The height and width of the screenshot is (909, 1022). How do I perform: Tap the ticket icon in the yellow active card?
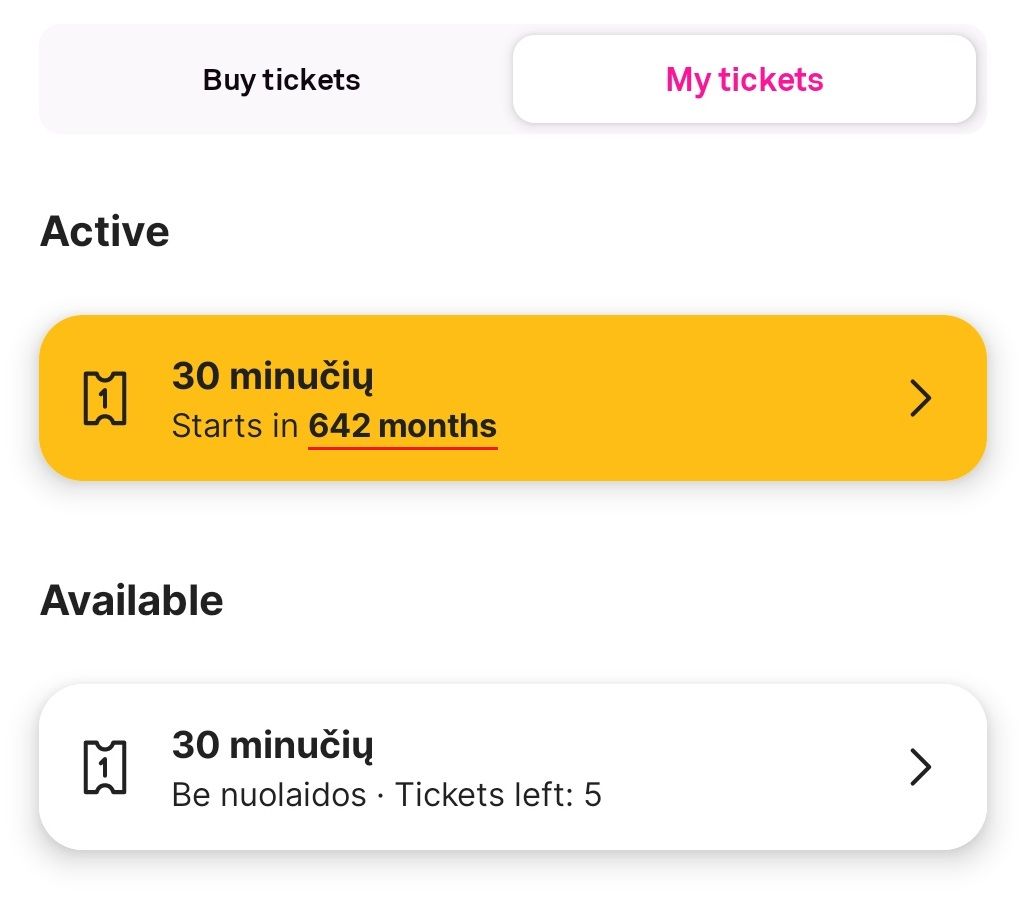point(104,398)
